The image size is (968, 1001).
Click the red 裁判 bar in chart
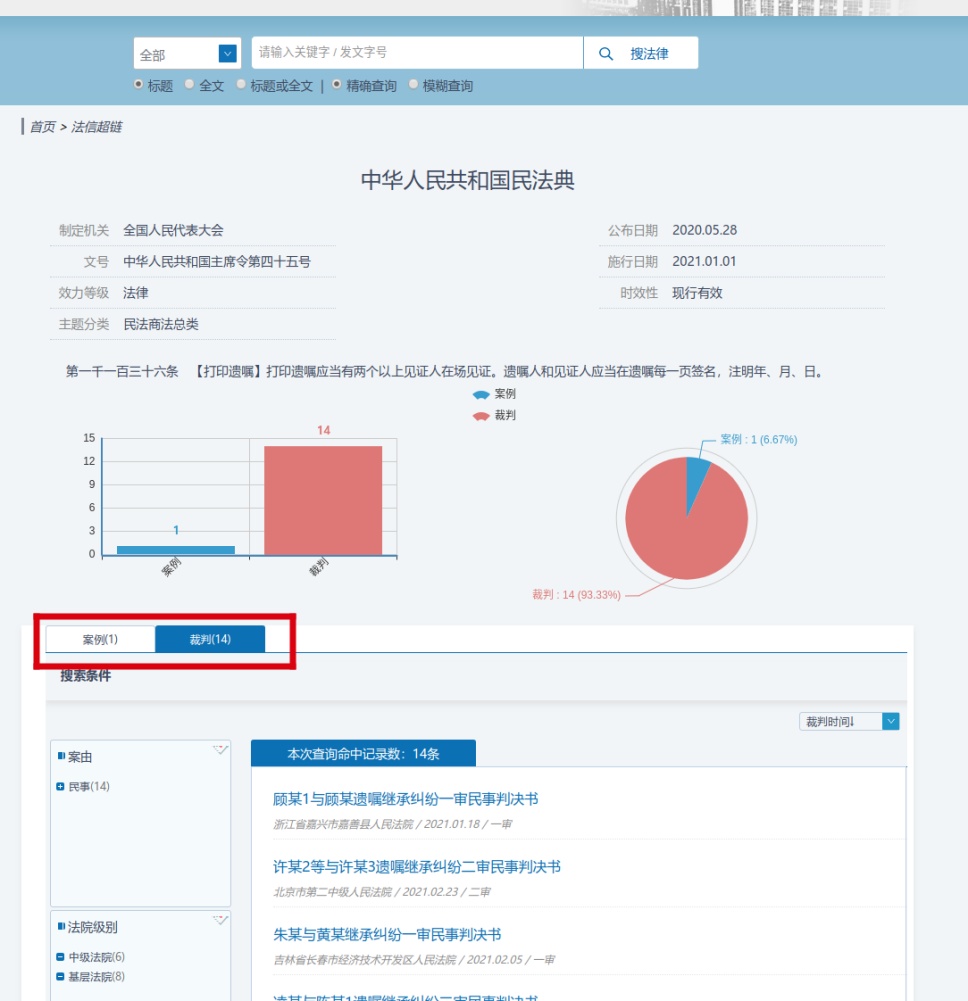point(323,500)
